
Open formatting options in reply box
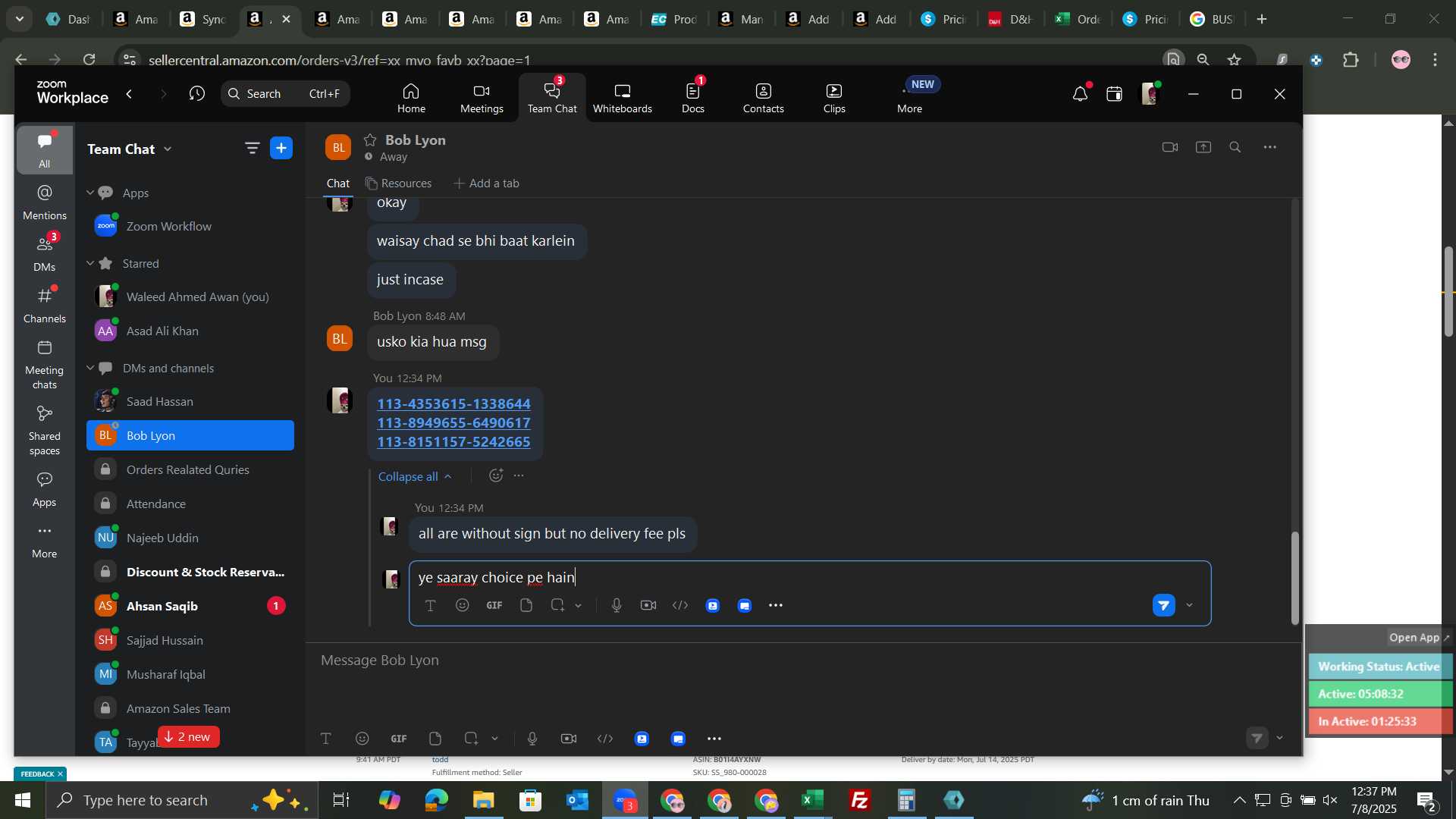[430, 605]
